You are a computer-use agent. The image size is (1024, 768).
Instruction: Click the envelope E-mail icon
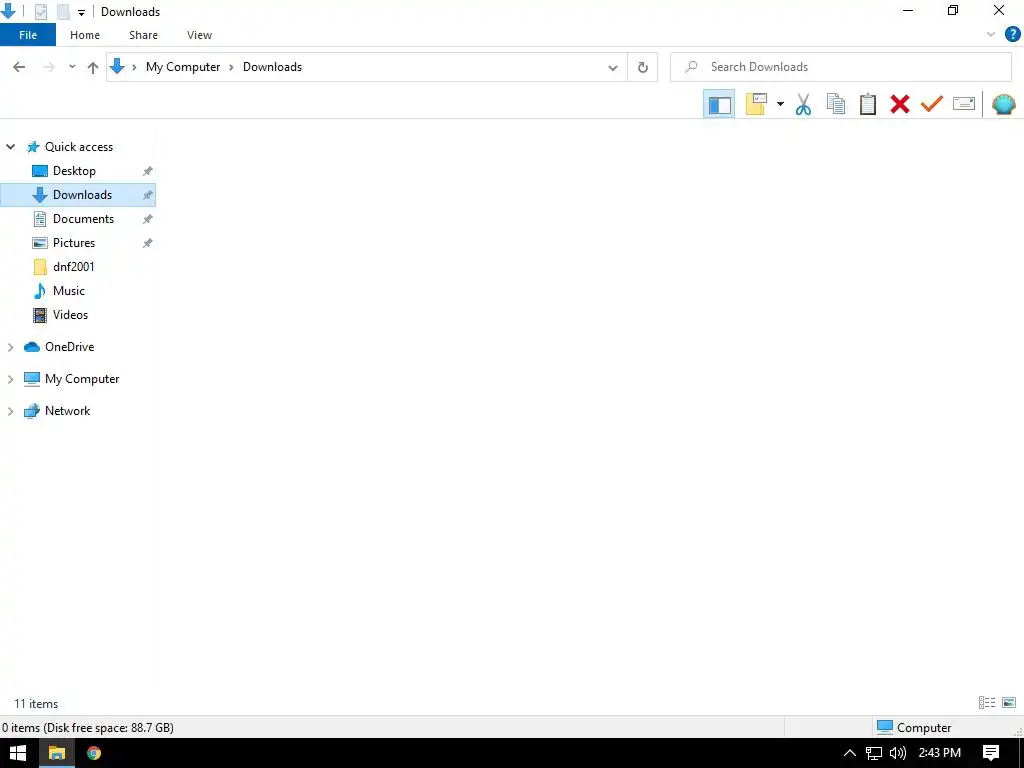pos(963,104)
